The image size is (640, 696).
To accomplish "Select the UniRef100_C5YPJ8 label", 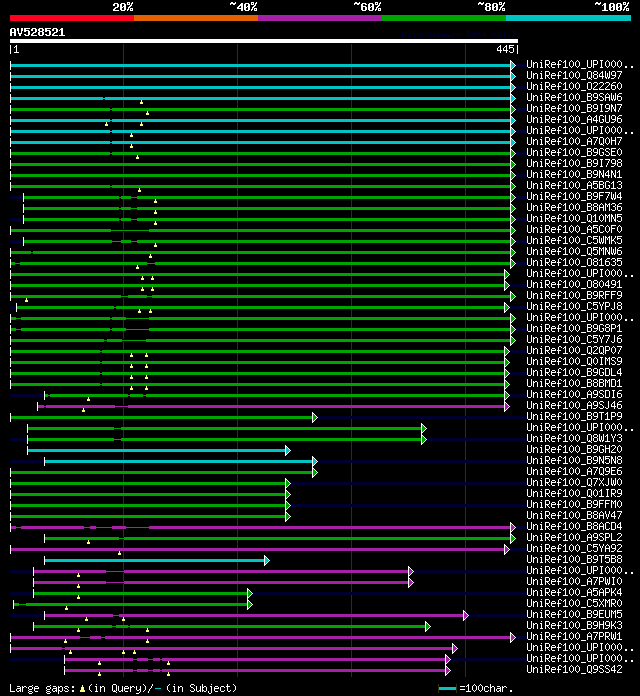I will [x=574, y=306].
